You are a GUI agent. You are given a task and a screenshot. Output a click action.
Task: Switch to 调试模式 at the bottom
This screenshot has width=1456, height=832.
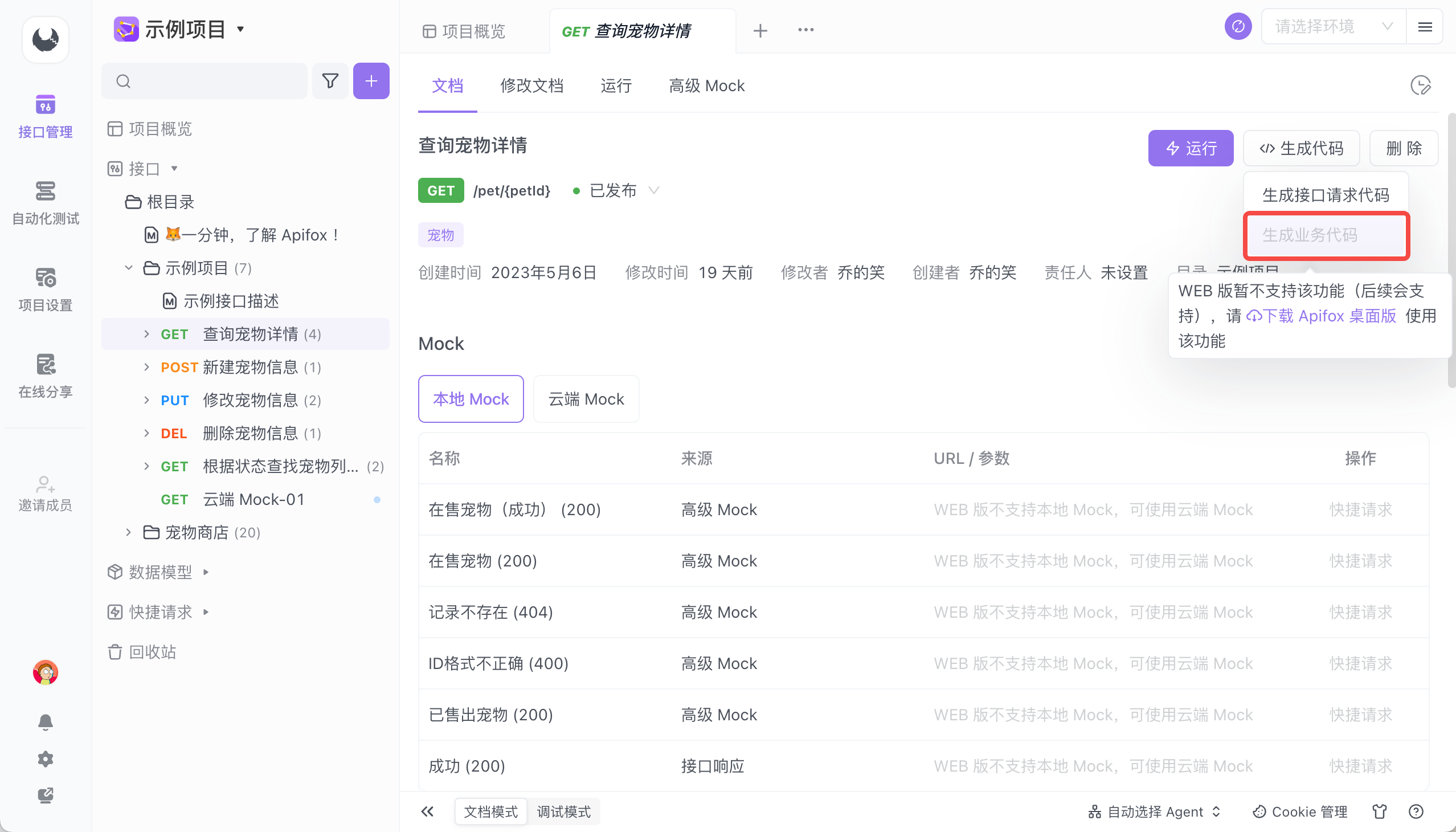tap(563, 811)
